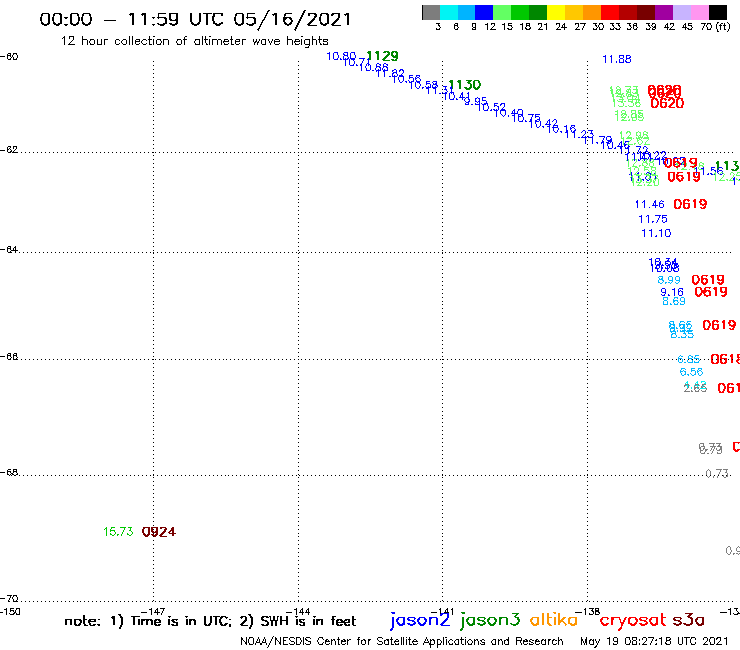Select the dark red time stamp '0924'
The image size is (740, 650).
pyautogui.click(x=159, y=532)
